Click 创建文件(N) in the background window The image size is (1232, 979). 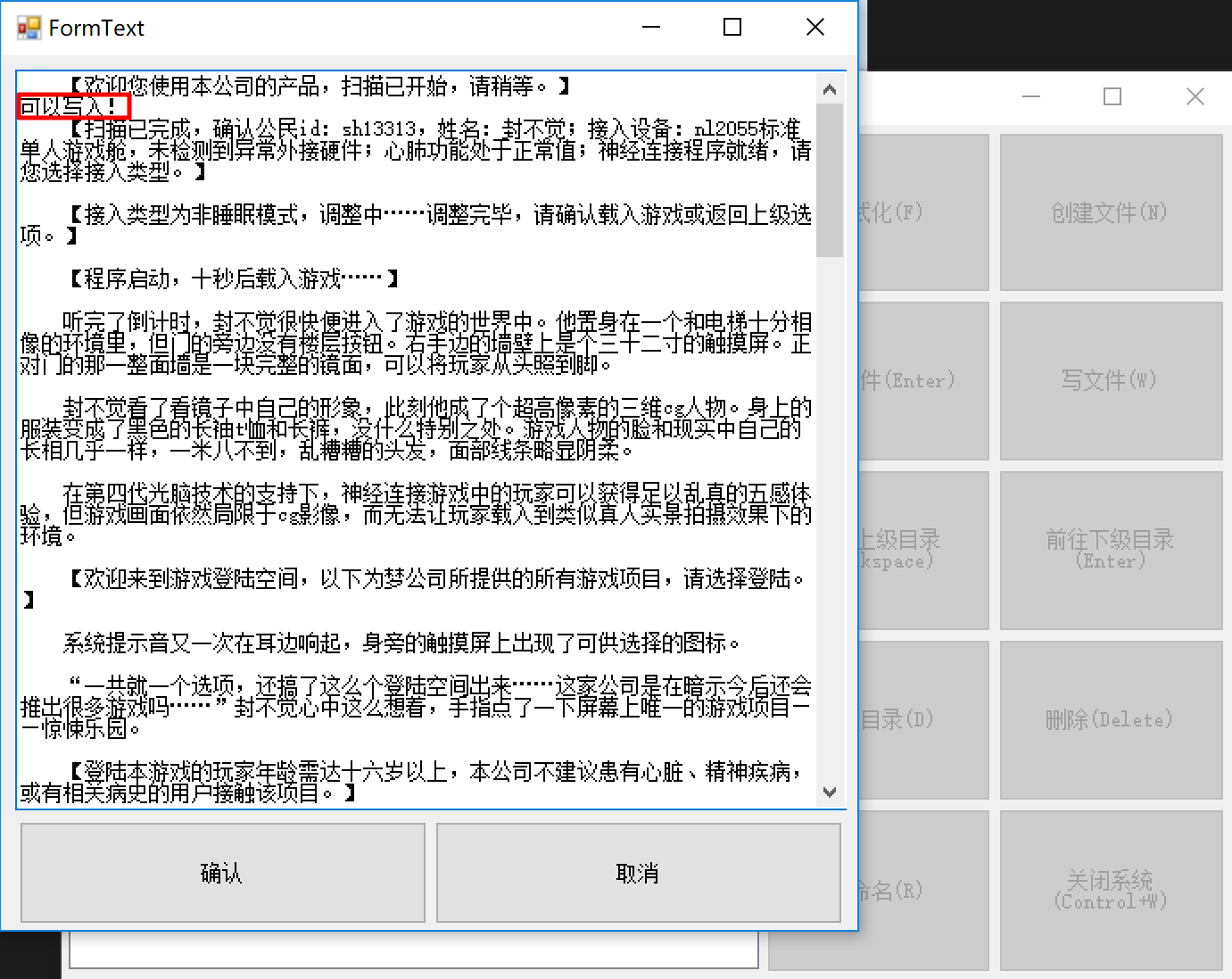pyautogui.click(x=1111, y=212)
